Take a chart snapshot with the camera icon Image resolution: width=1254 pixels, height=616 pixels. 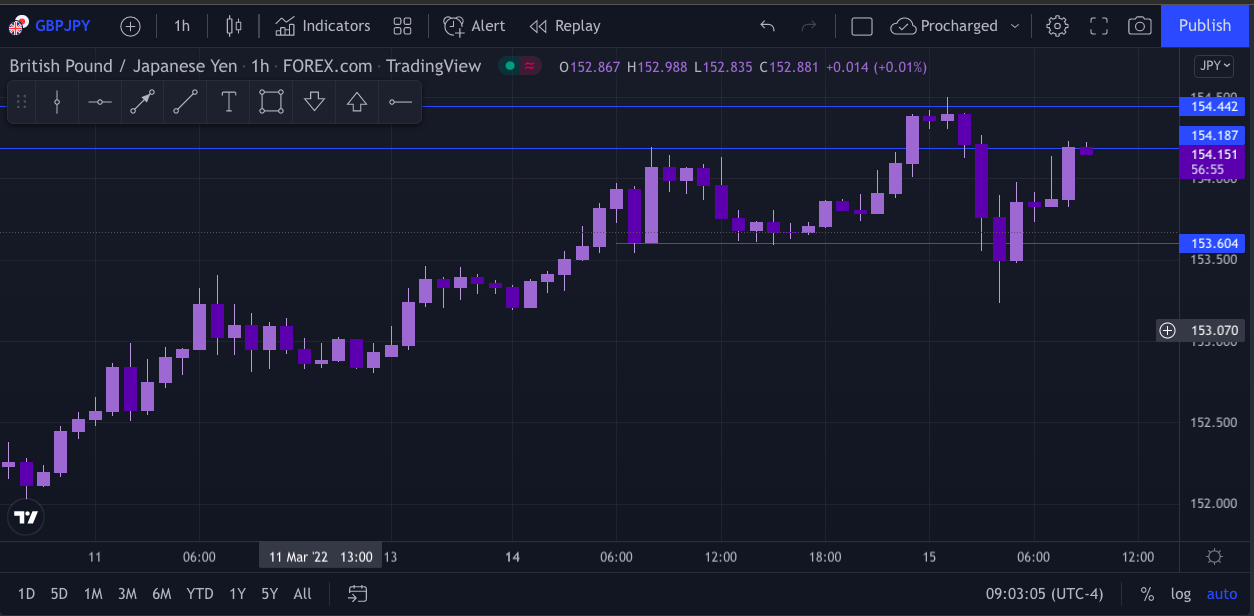(1139, 25)
